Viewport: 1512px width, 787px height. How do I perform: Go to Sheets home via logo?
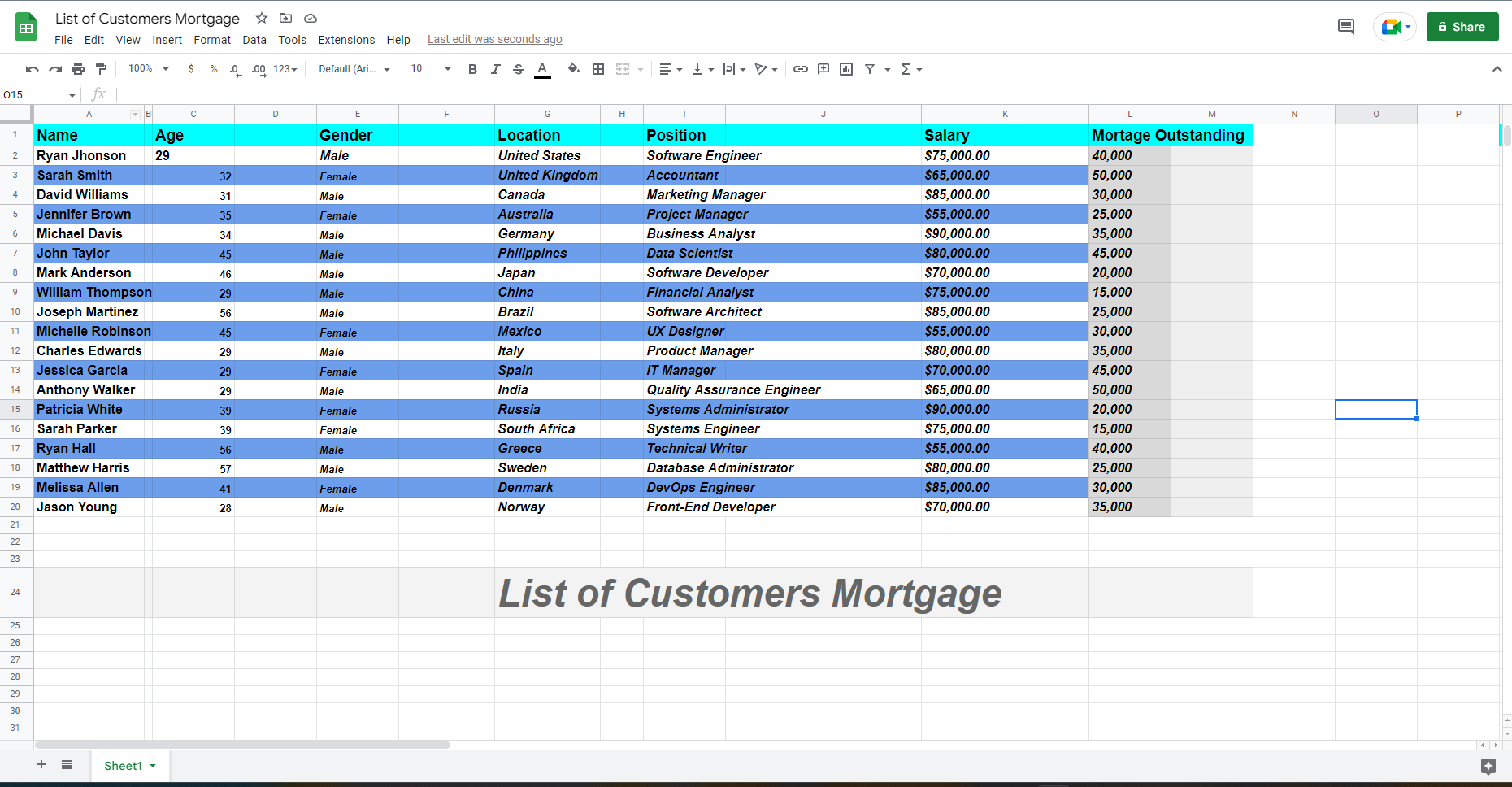coord(26,27)
